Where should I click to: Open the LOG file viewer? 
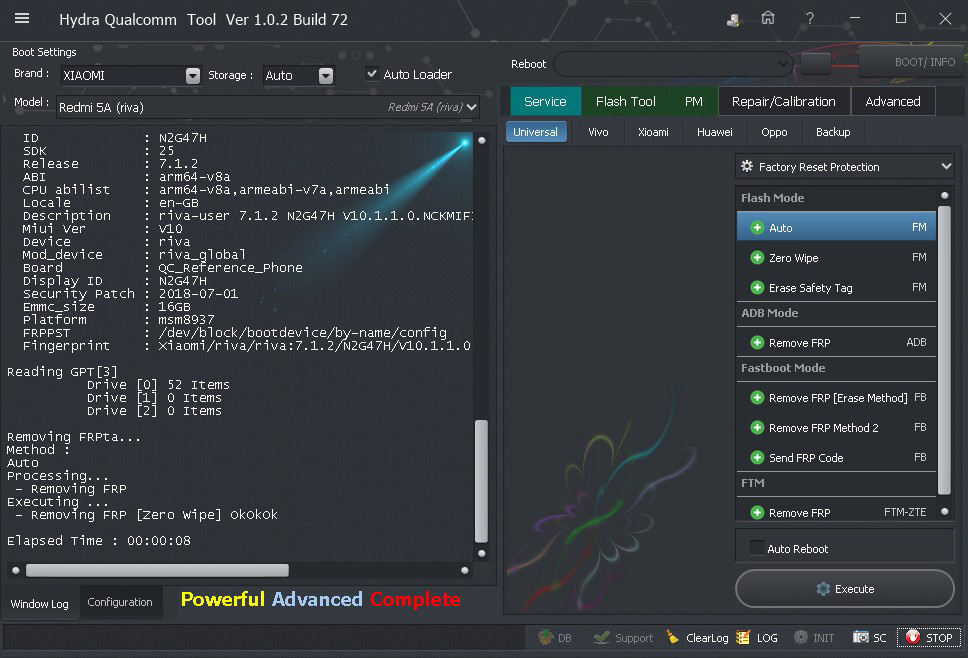tap(757, 638)
